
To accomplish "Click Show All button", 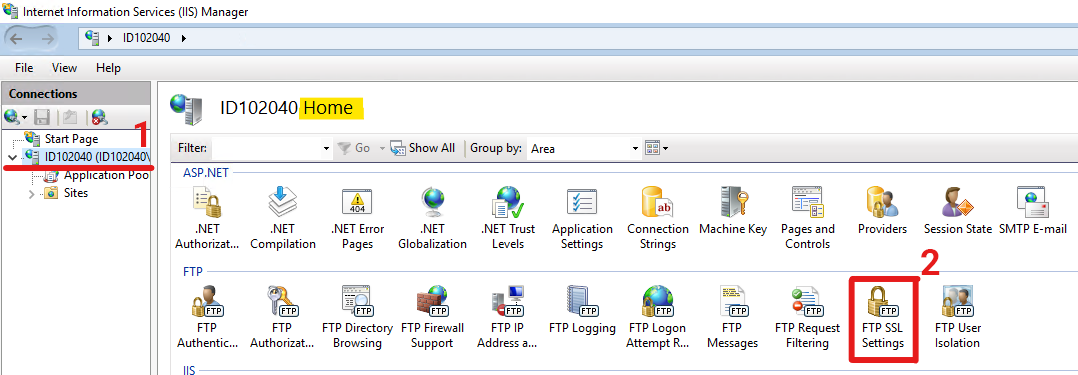I will 423,148.
